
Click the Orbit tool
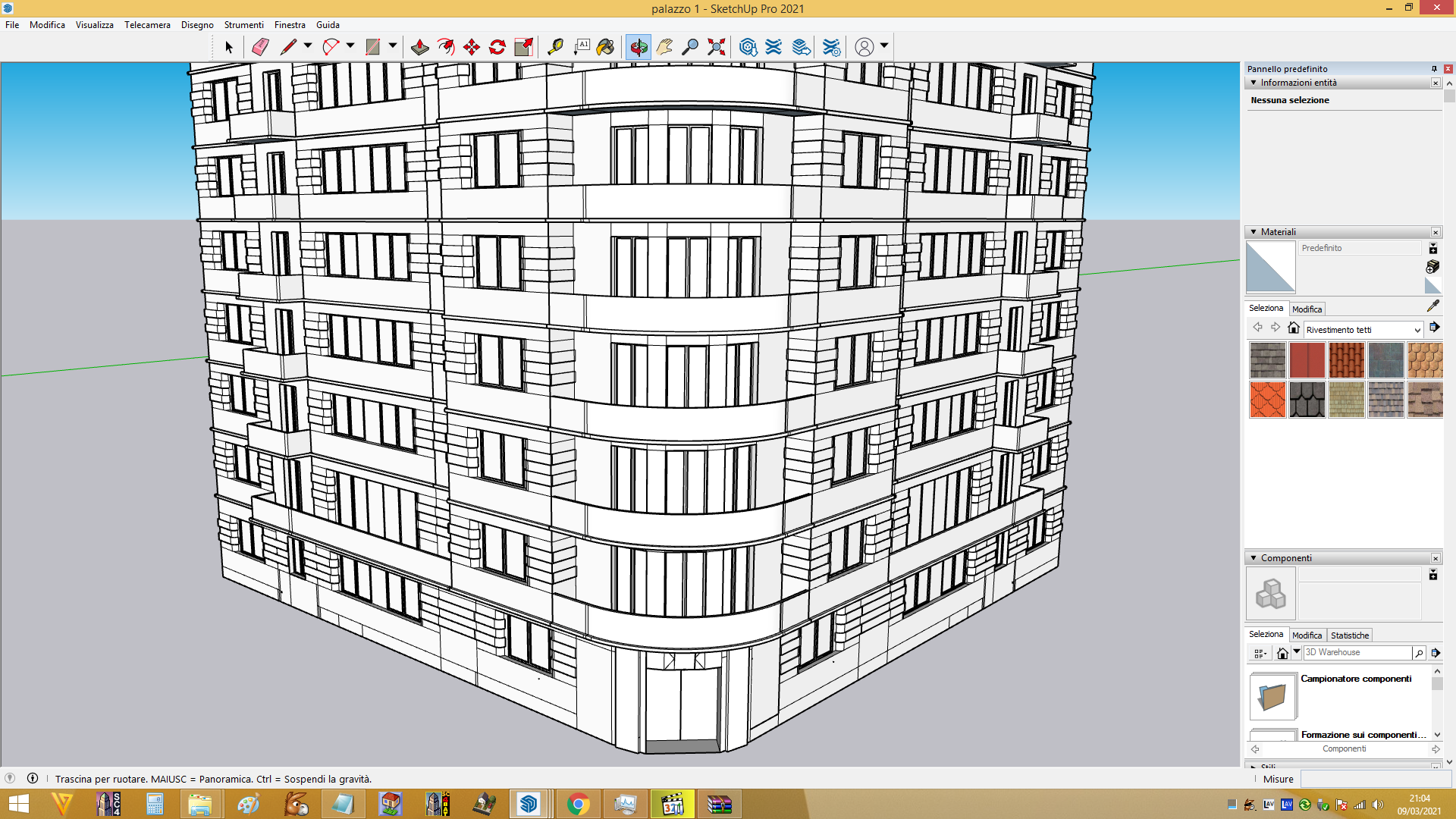[x=639, y=47]
